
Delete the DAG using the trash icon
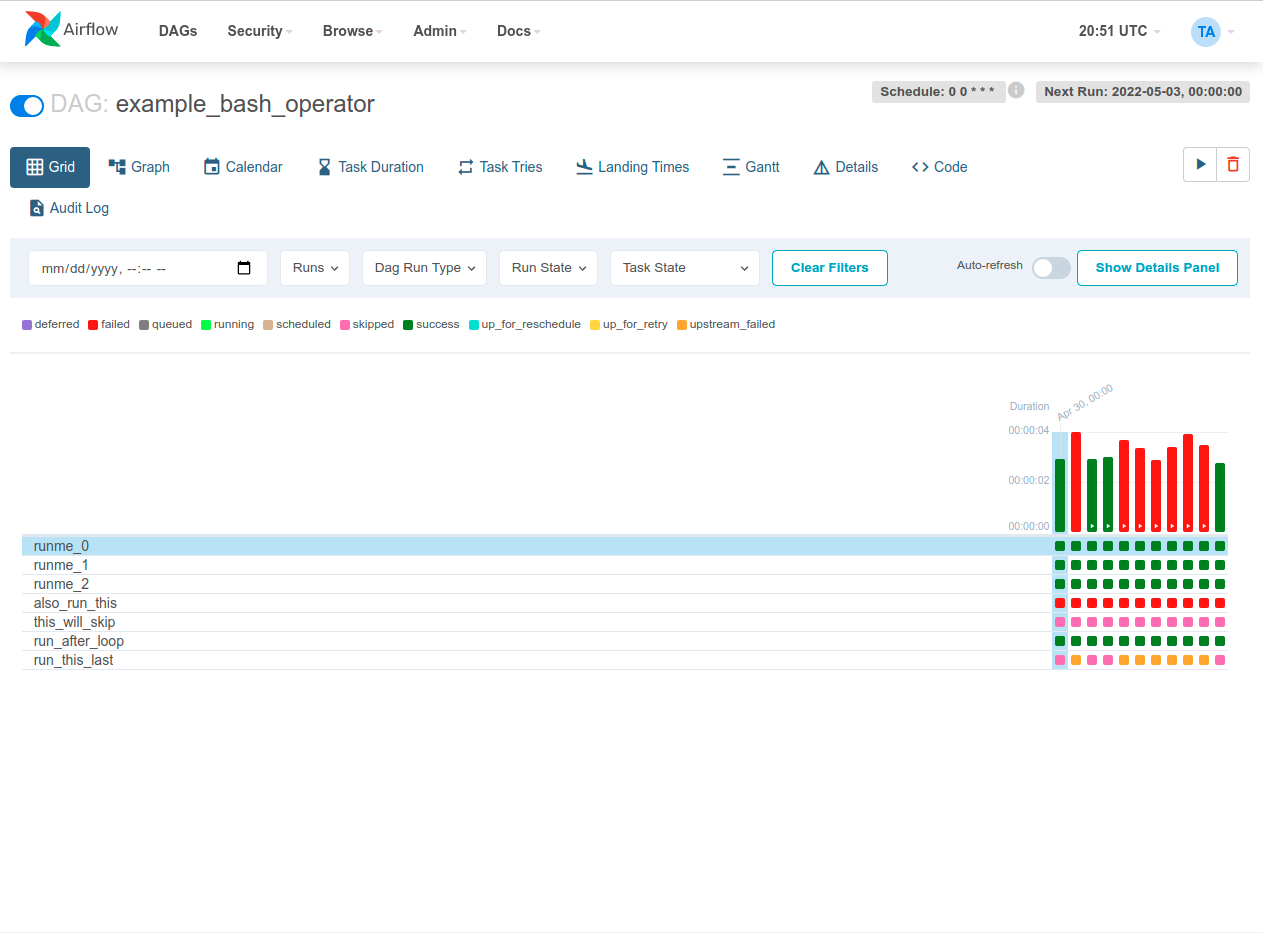[x=1233, y=165]
